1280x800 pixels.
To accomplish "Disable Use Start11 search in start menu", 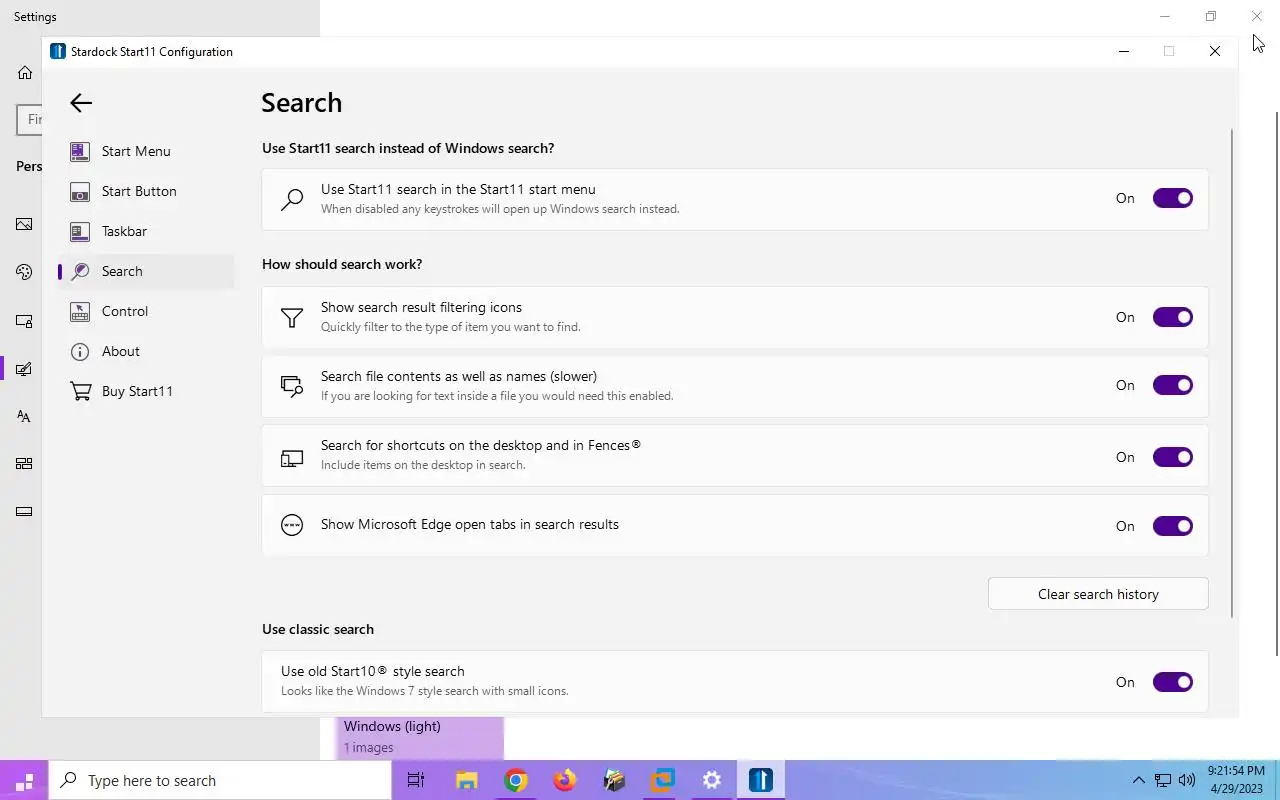I will pos(1173,198).
